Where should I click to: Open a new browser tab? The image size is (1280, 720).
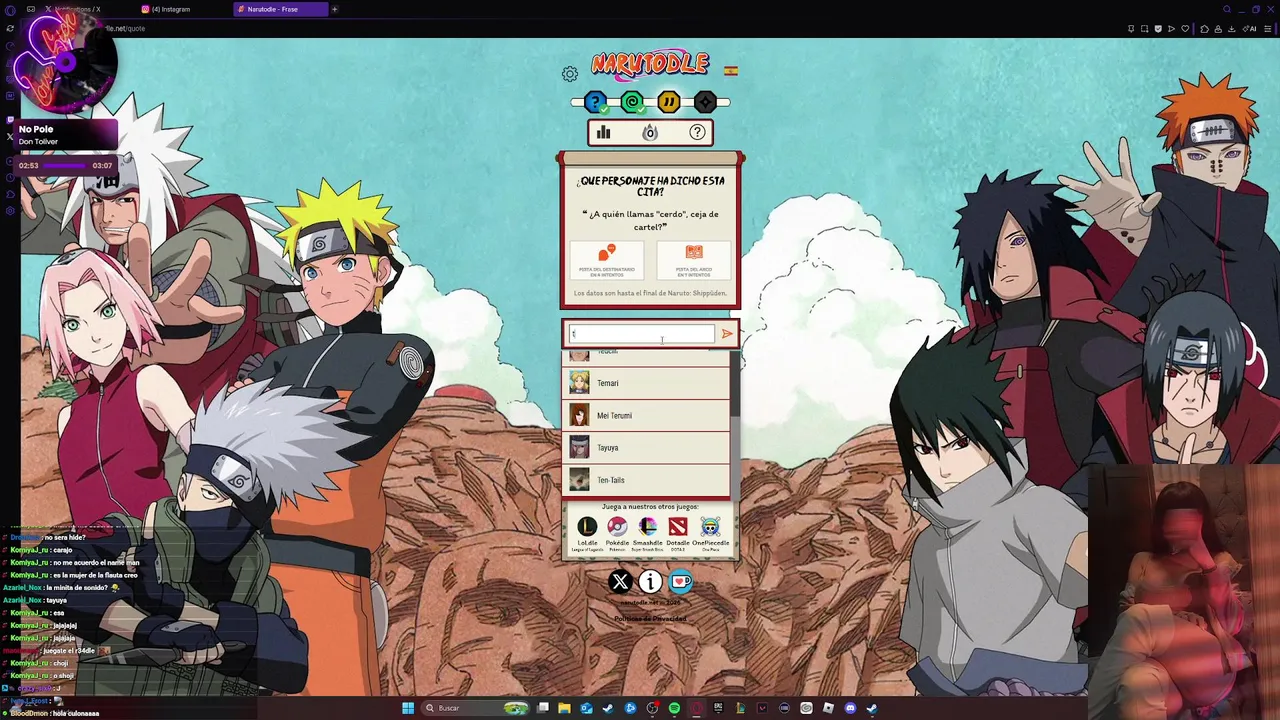335,9
